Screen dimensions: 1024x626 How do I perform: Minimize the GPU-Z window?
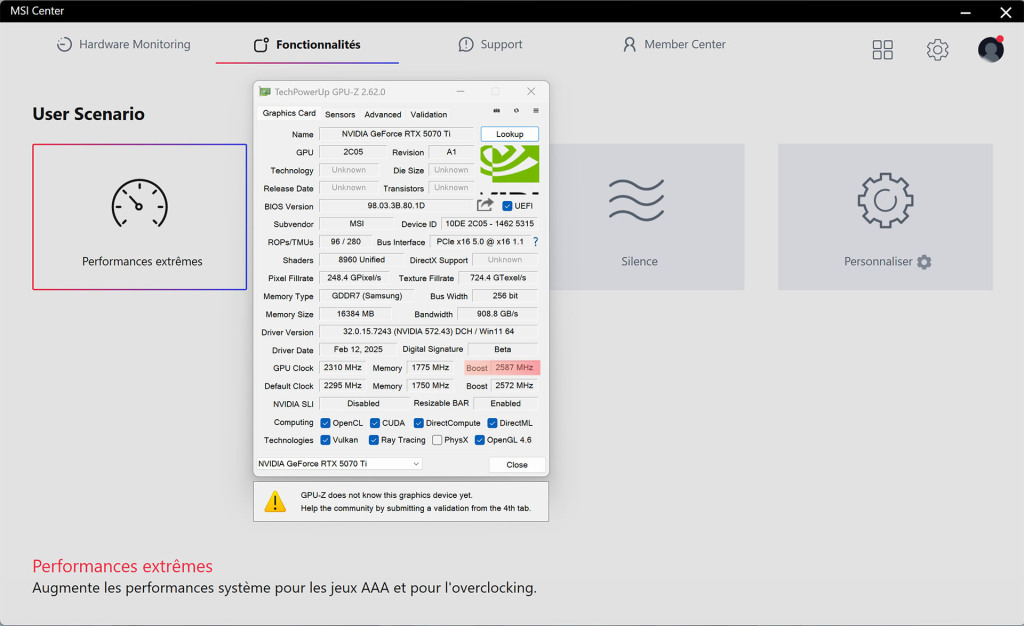coord(460,91)
